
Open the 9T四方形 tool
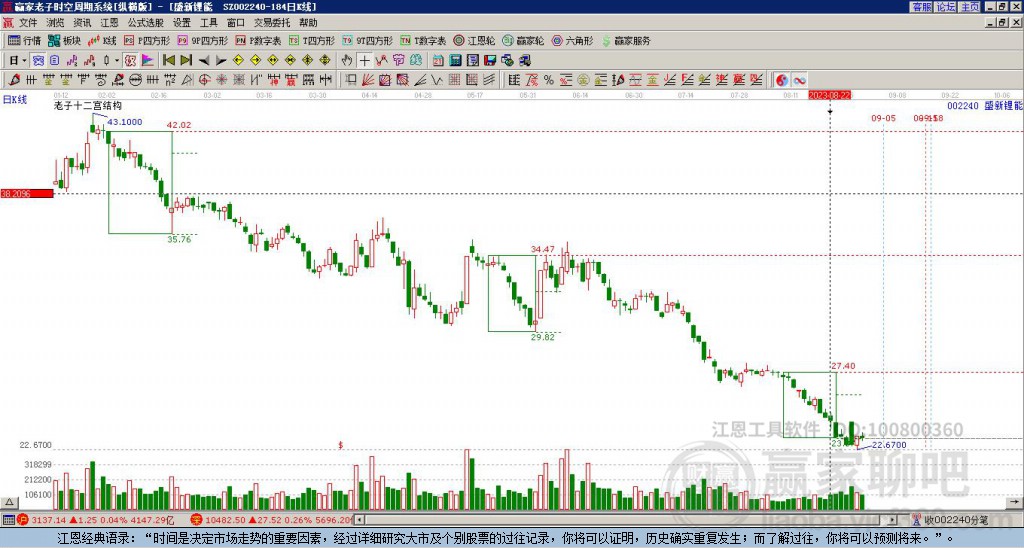[368, 40]
